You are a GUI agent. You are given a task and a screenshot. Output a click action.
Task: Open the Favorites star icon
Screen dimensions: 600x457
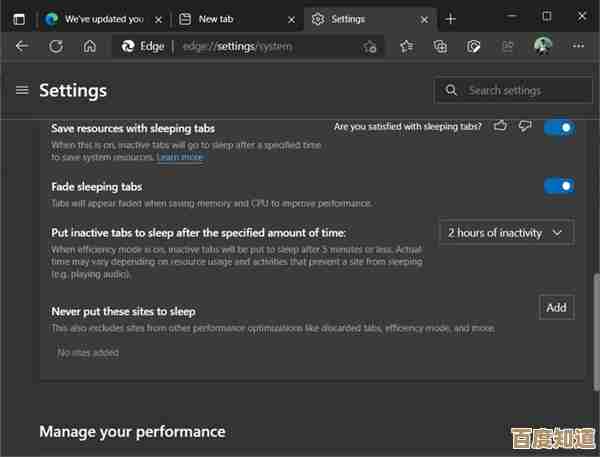point(406,46)
